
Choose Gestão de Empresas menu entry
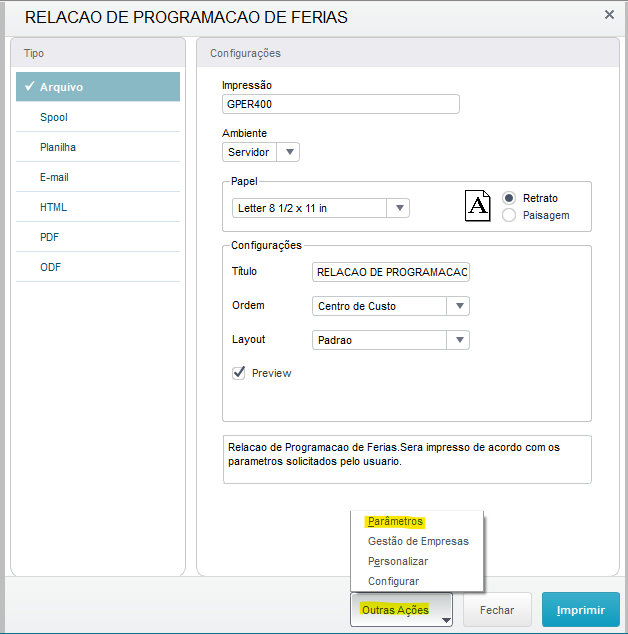(418, 541)
